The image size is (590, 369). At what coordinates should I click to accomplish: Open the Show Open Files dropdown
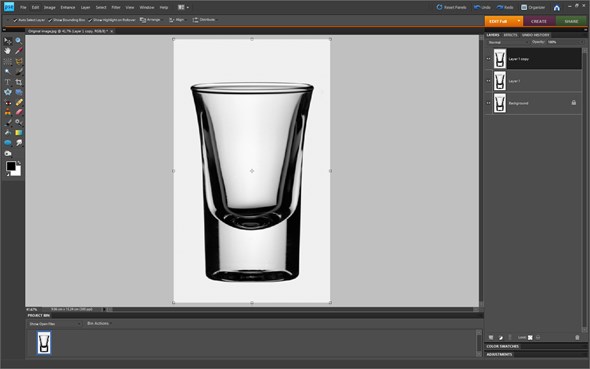(x=55, y=324)
